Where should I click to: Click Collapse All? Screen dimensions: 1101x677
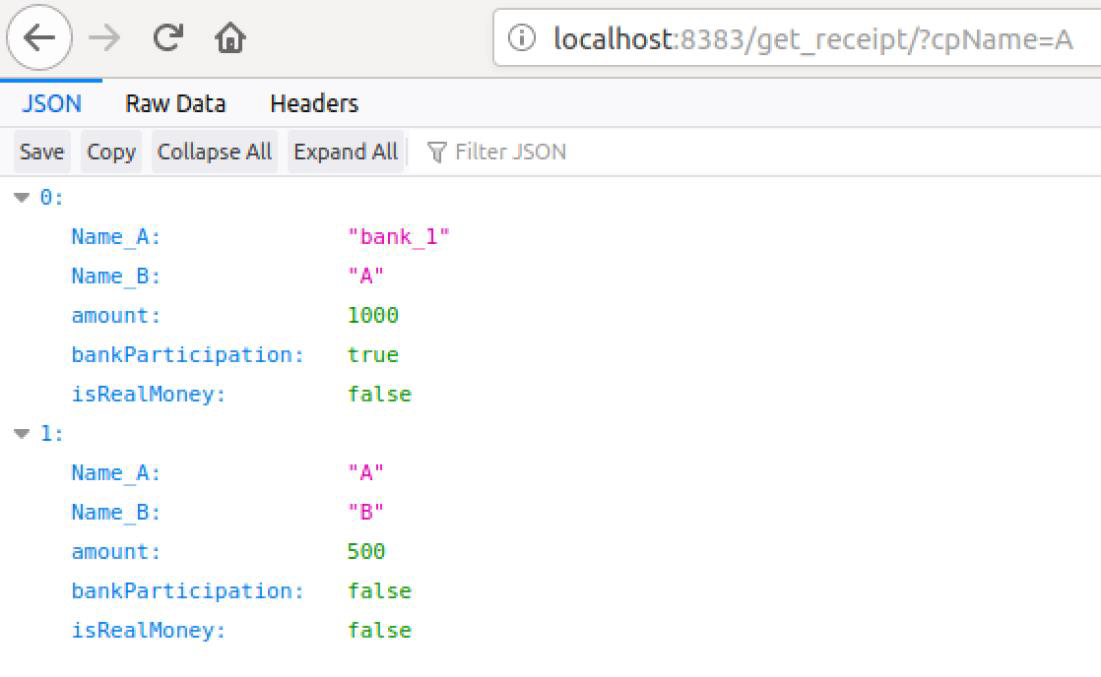(x=214, y=152)
